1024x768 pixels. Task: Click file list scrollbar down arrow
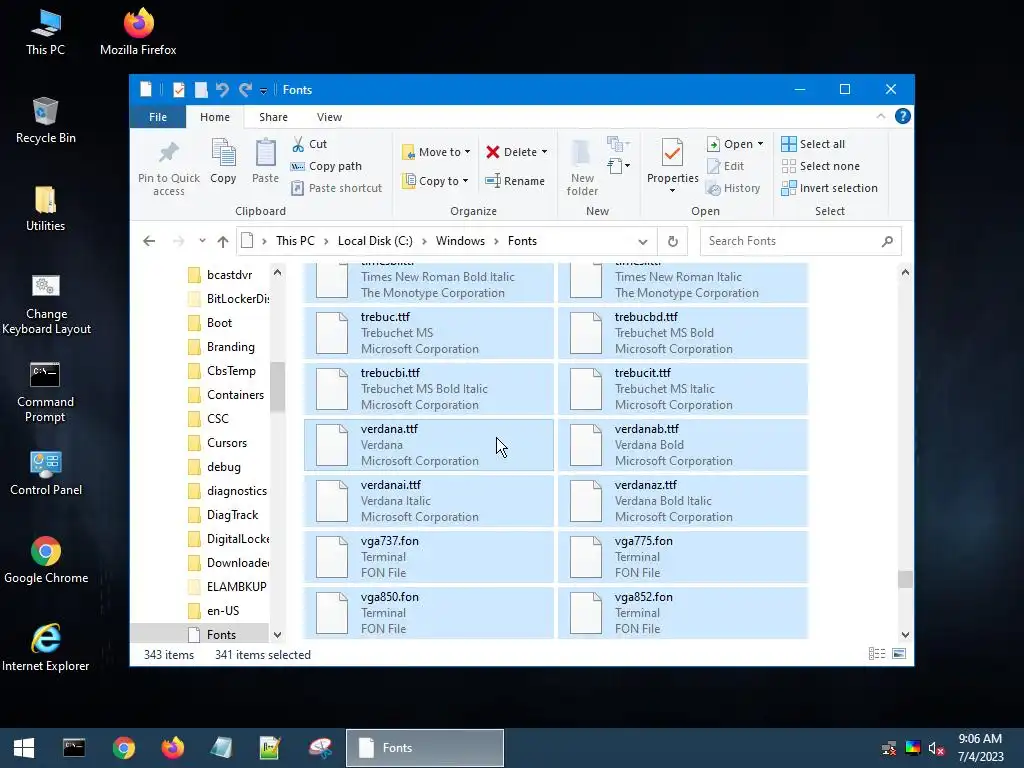(905, 634)
